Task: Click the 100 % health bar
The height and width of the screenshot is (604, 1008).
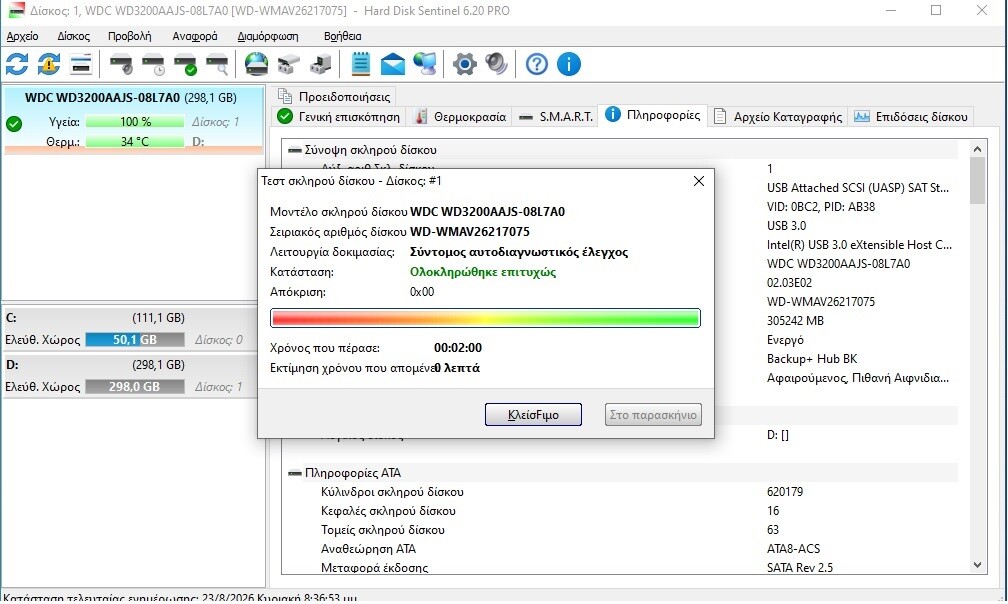Action: (135, 121)
